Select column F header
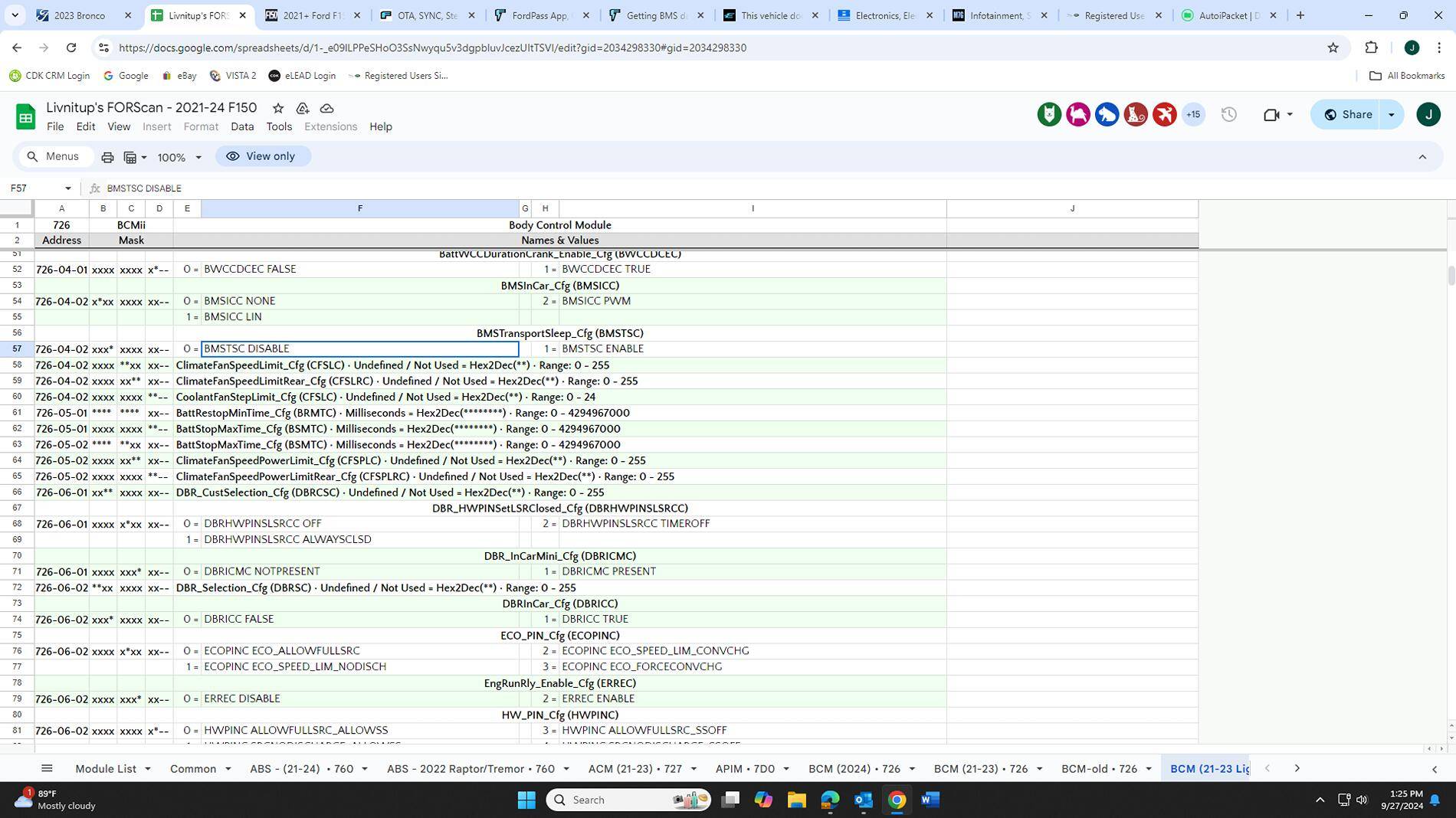1456x818 pixels. click(x=360, y=208)
